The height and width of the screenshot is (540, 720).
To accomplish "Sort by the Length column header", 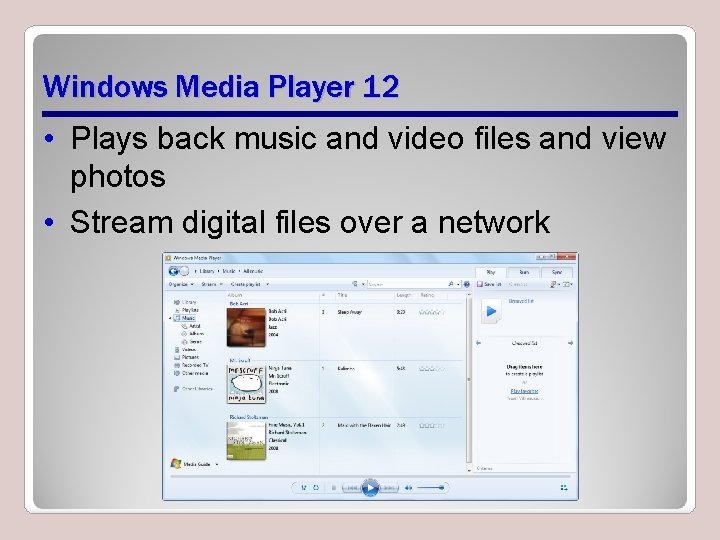I will pyautogui.click(x=404, y=295).
